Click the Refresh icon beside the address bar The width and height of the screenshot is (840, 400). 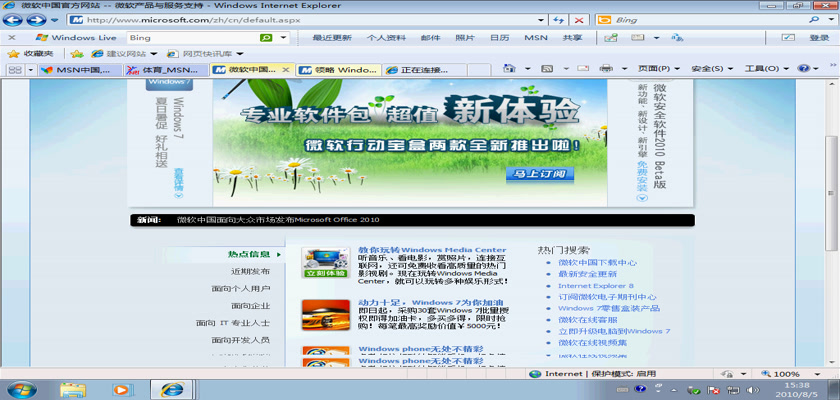(560, 19)
